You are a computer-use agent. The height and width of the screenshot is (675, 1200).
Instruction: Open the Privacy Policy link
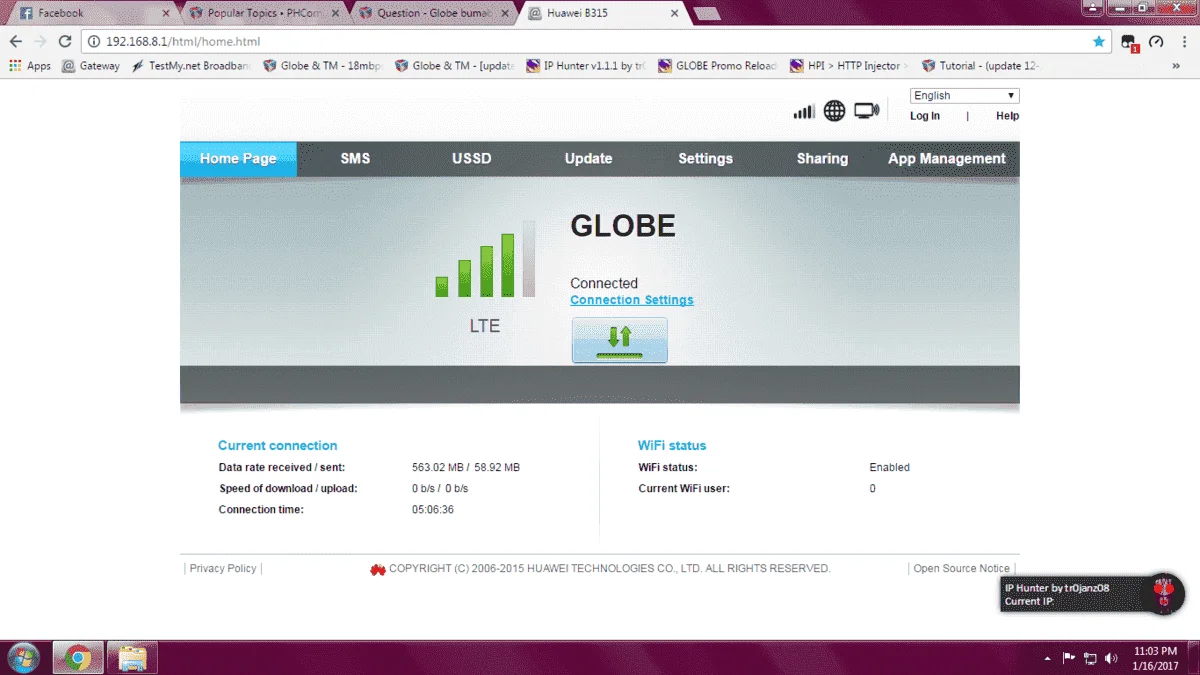pos(223,568)
